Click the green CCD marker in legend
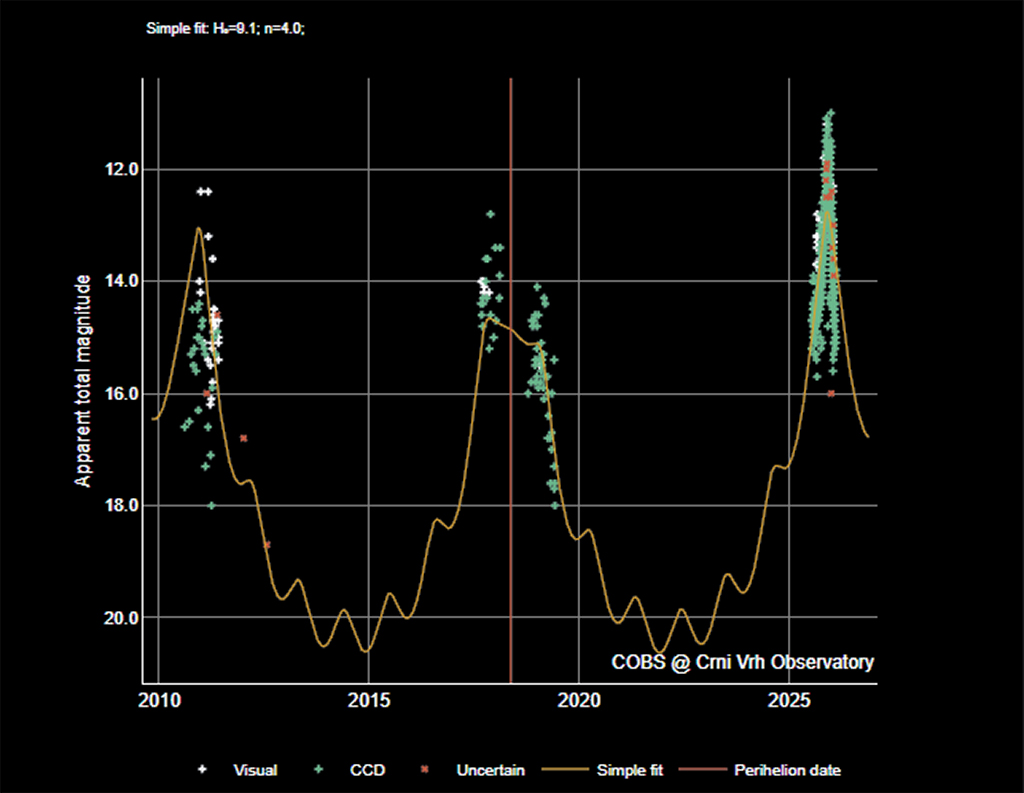 tap(319, 770)
